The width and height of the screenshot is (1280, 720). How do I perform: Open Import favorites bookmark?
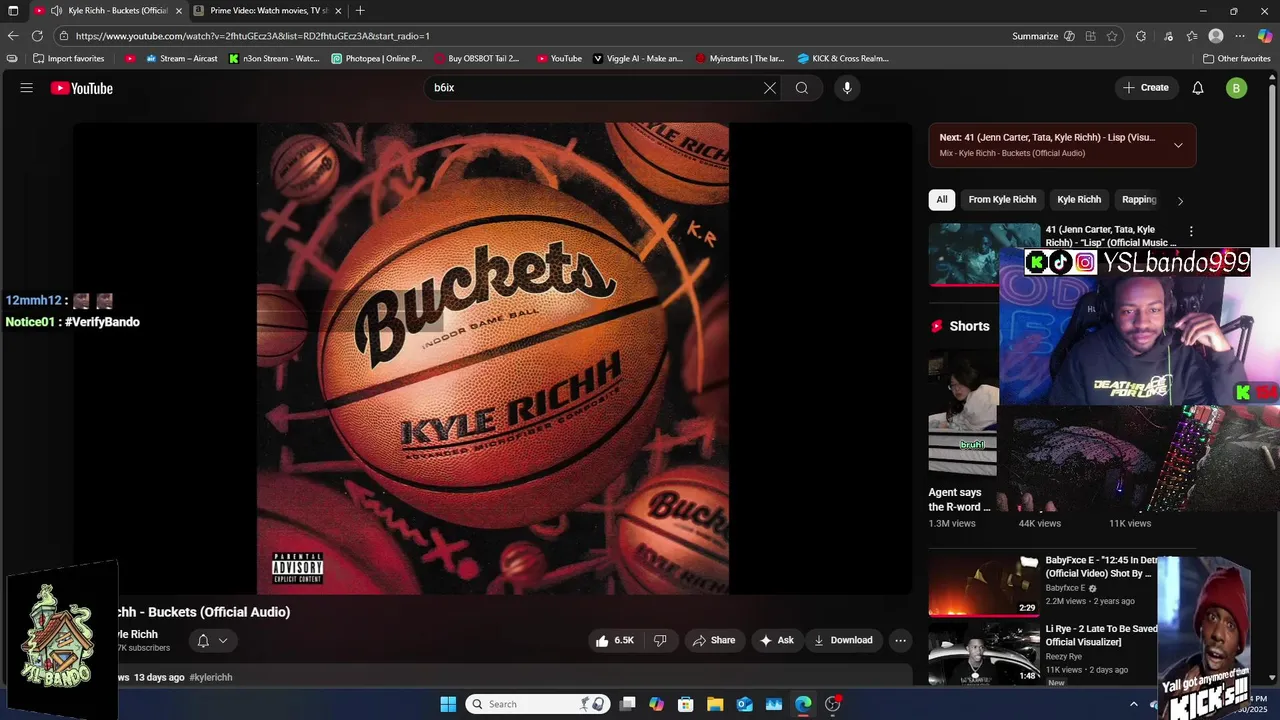[x=68, y=58]
